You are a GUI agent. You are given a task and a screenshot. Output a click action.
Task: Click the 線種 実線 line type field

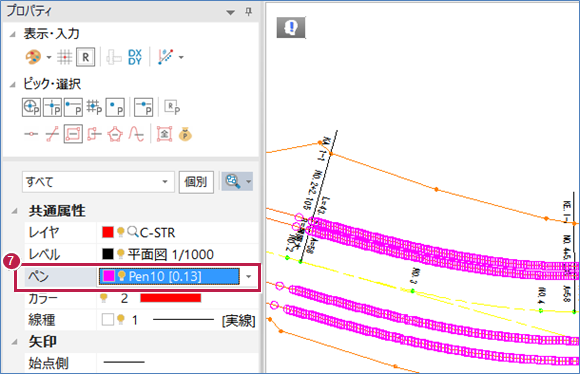coord(178,320)
